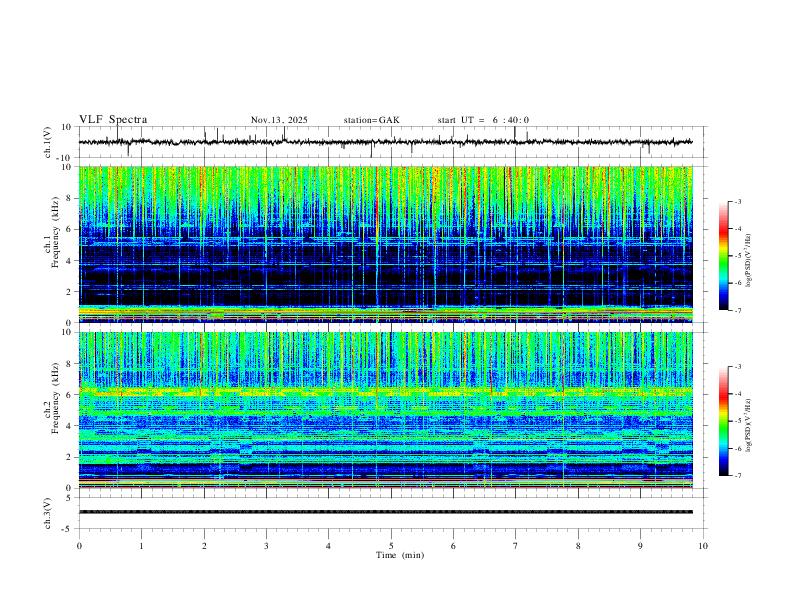Click the "VLF Spectra" title text
The height and width of the screenshot is (612, 792).
click(x=113, y=120)
